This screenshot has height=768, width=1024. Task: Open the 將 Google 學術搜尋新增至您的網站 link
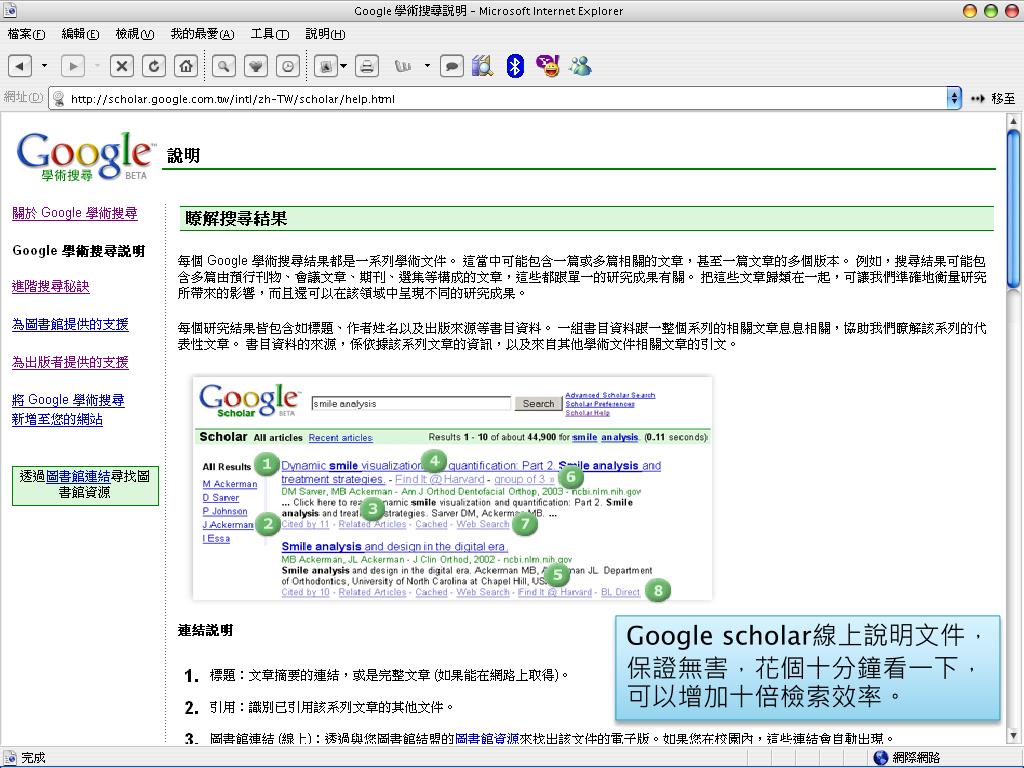pos(68,409)
